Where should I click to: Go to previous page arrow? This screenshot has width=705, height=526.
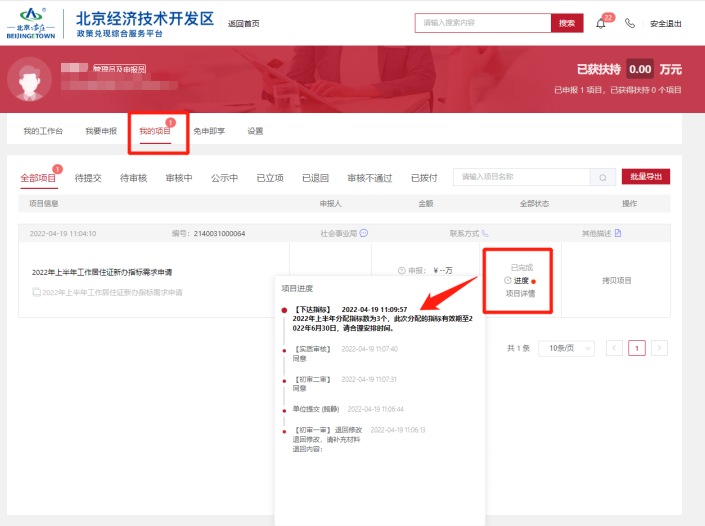click(x=614, y=348)
